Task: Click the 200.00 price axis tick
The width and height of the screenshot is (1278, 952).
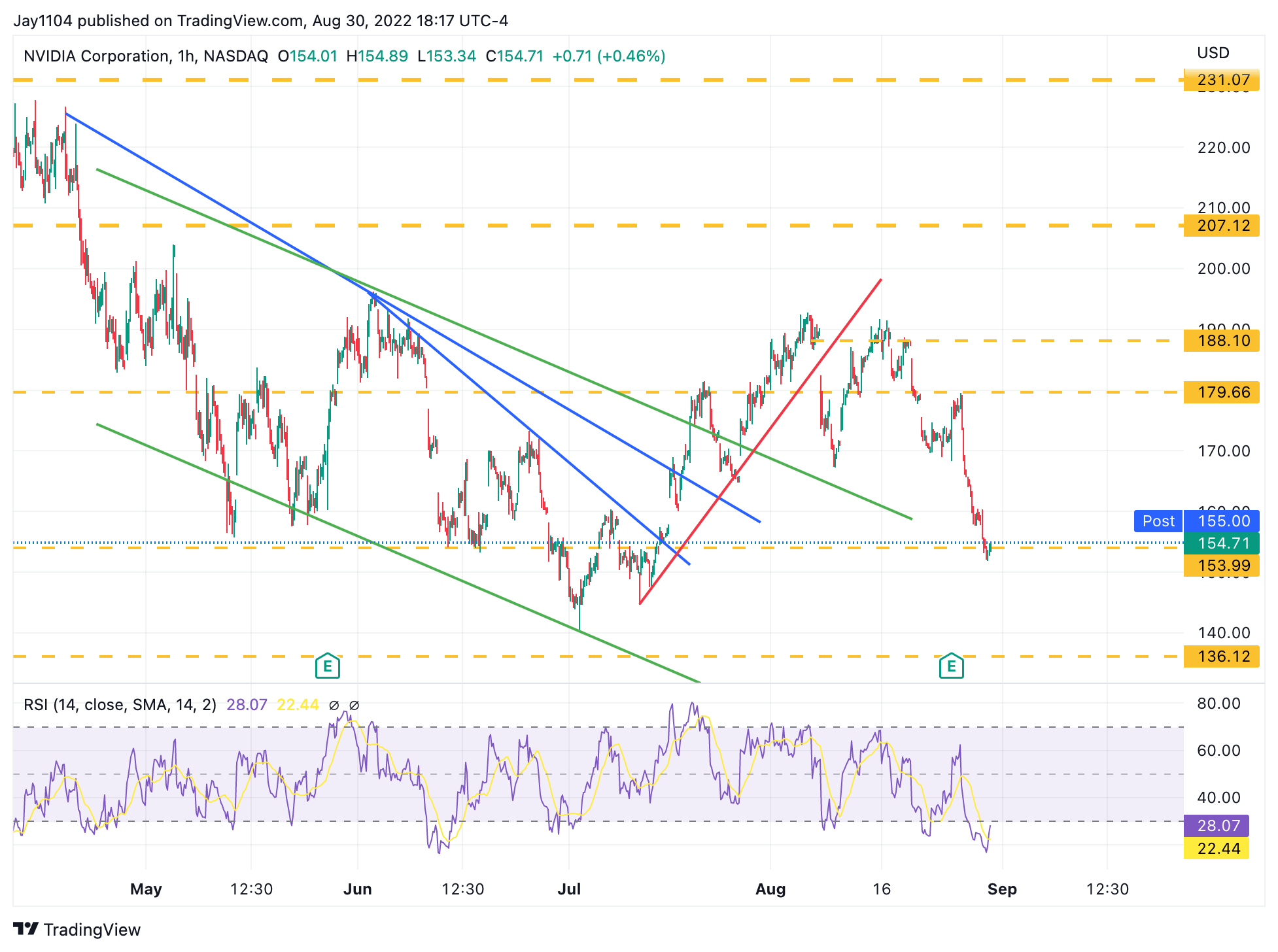Action: (1224, 269)
